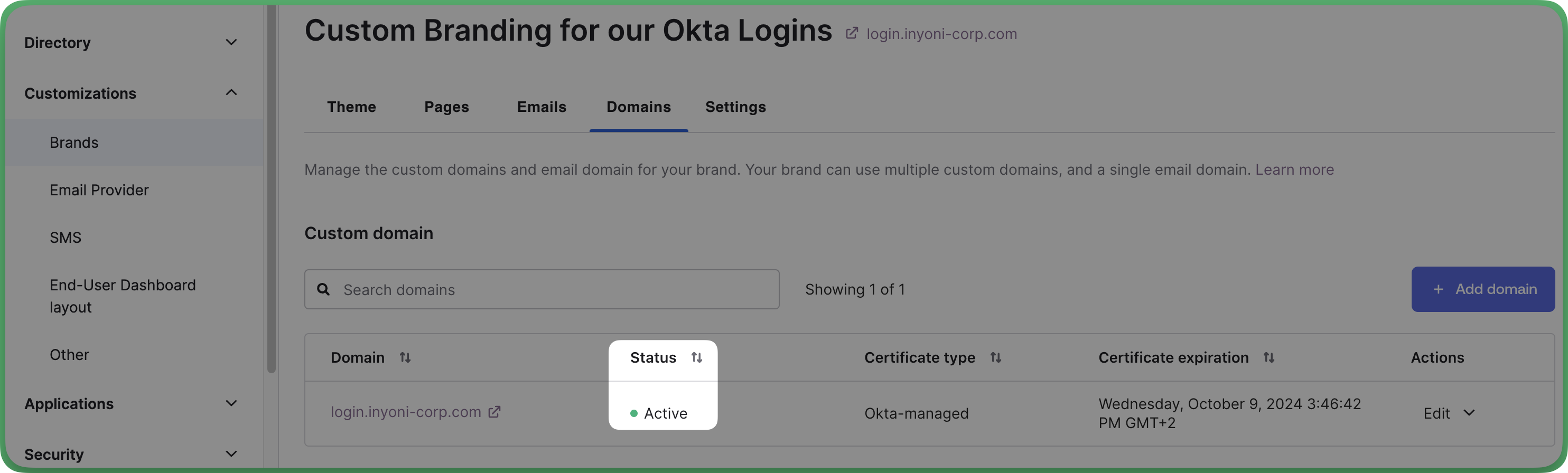
Task: Click the certificate expiration date cell
Action: pos(1229,413)
